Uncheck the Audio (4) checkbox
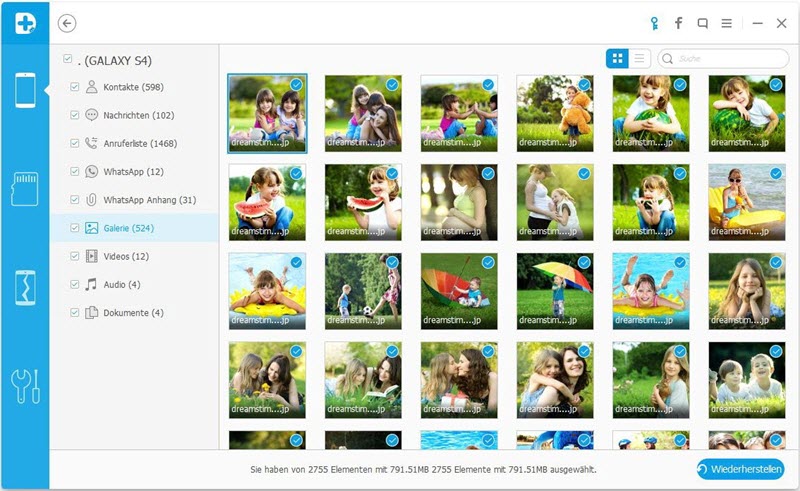Image resolution: width=800 pixels, height=491 pixels. pos(74,284)
